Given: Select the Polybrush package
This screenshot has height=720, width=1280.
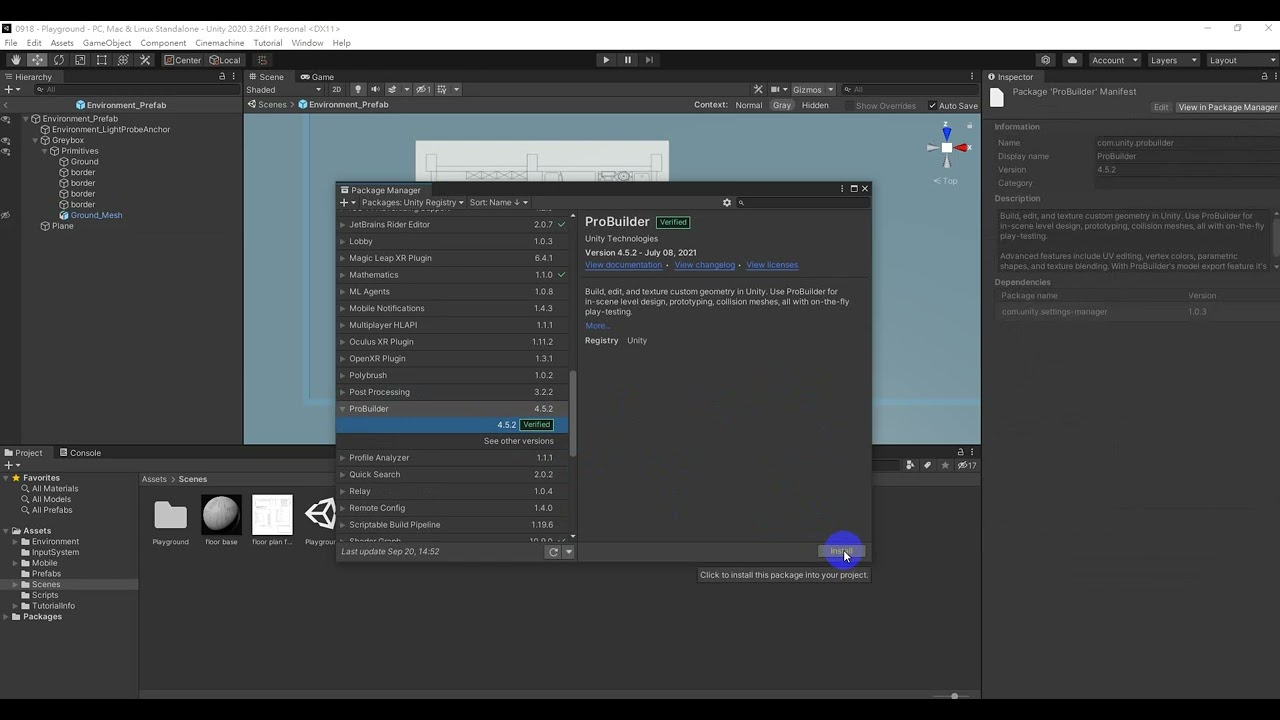Looking at the screenshot, I should pyautogui.click(x=453, y=375).
